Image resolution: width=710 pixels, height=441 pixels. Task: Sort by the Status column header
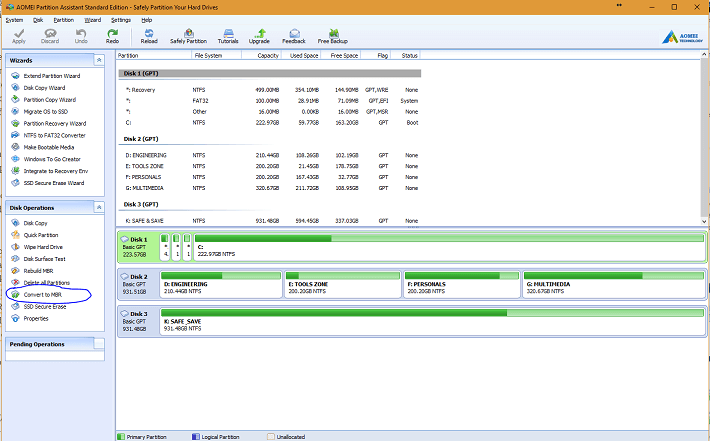point(406,55)
